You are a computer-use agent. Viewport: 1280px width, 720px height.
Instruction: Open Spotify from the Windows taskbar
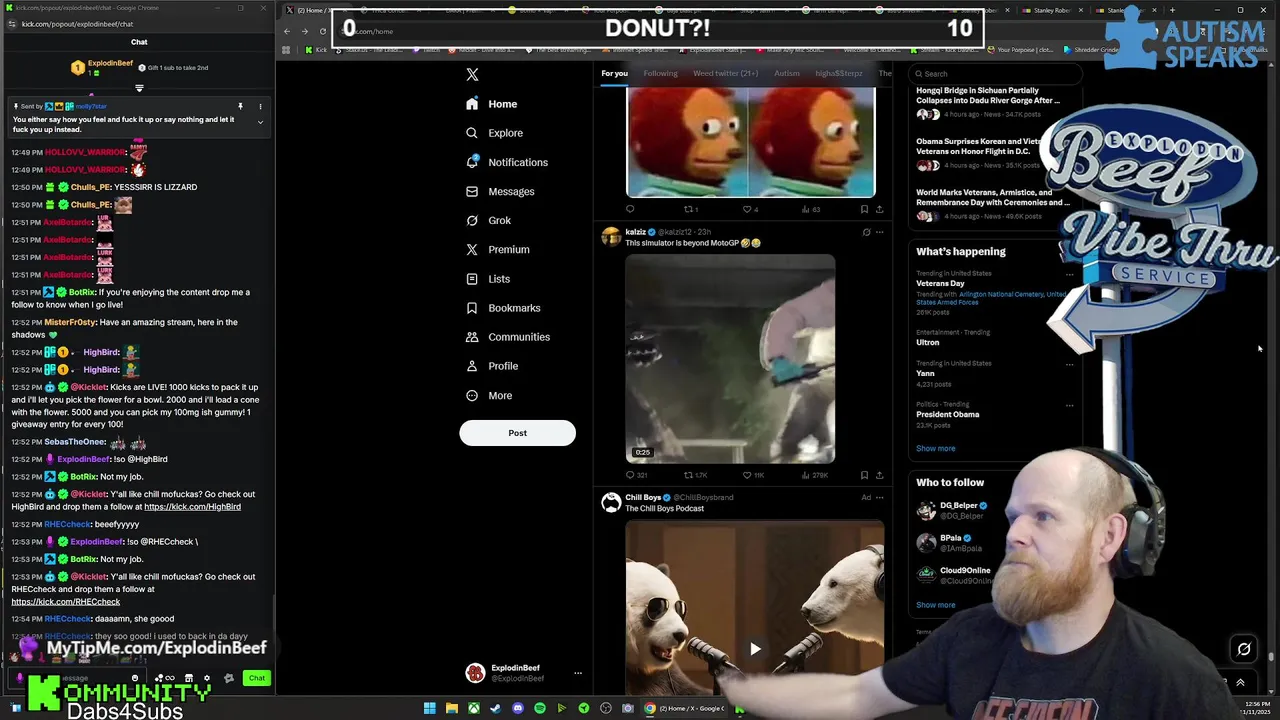pos(539,708)
